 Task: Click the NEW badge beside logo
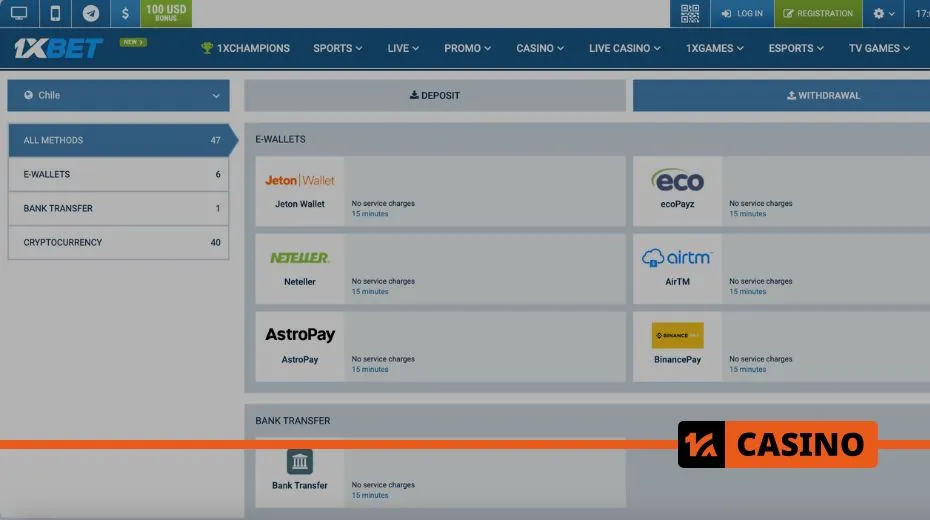click(x=133, y=42)
